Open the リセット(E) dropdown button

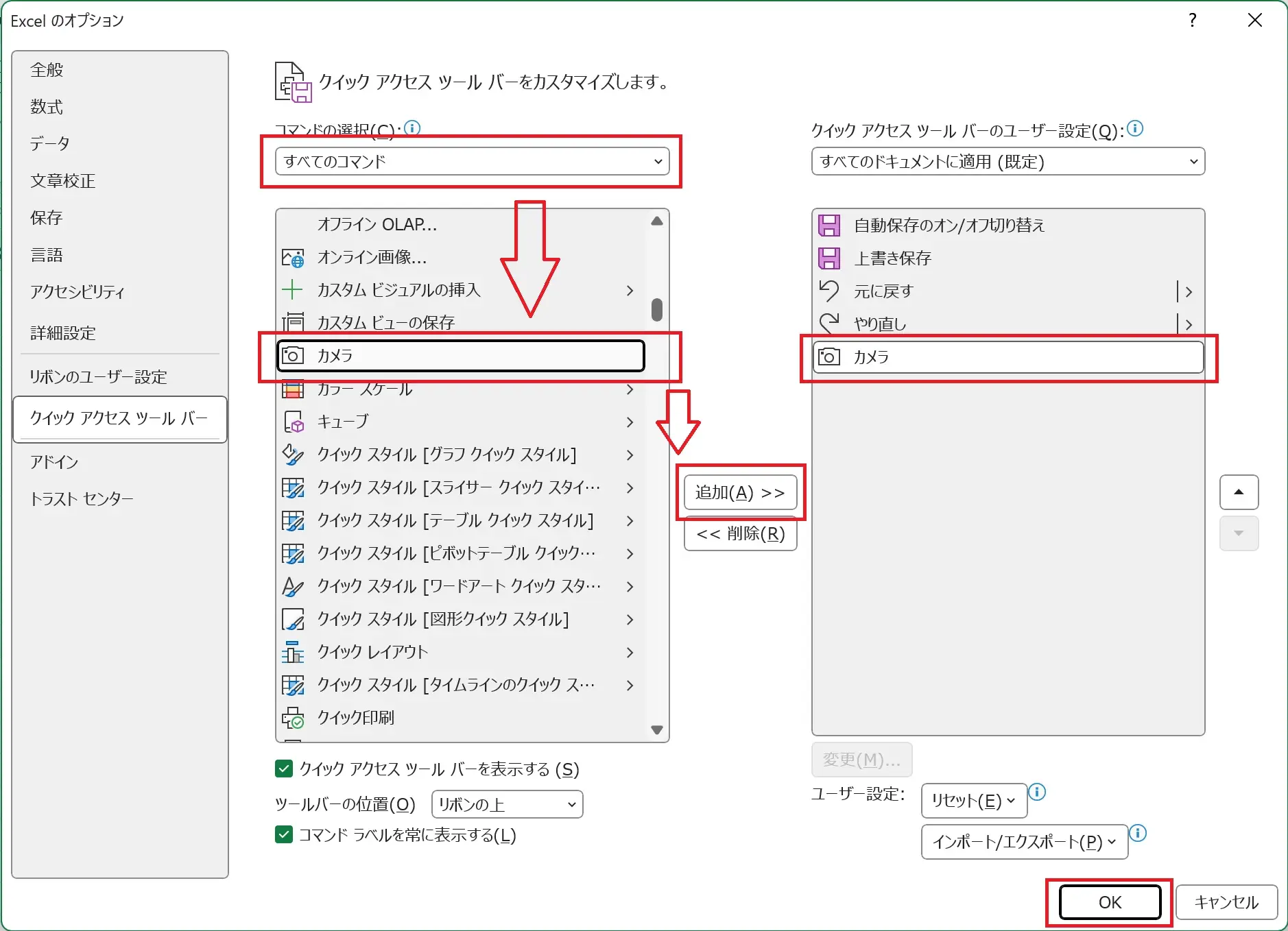coord(974,801)
